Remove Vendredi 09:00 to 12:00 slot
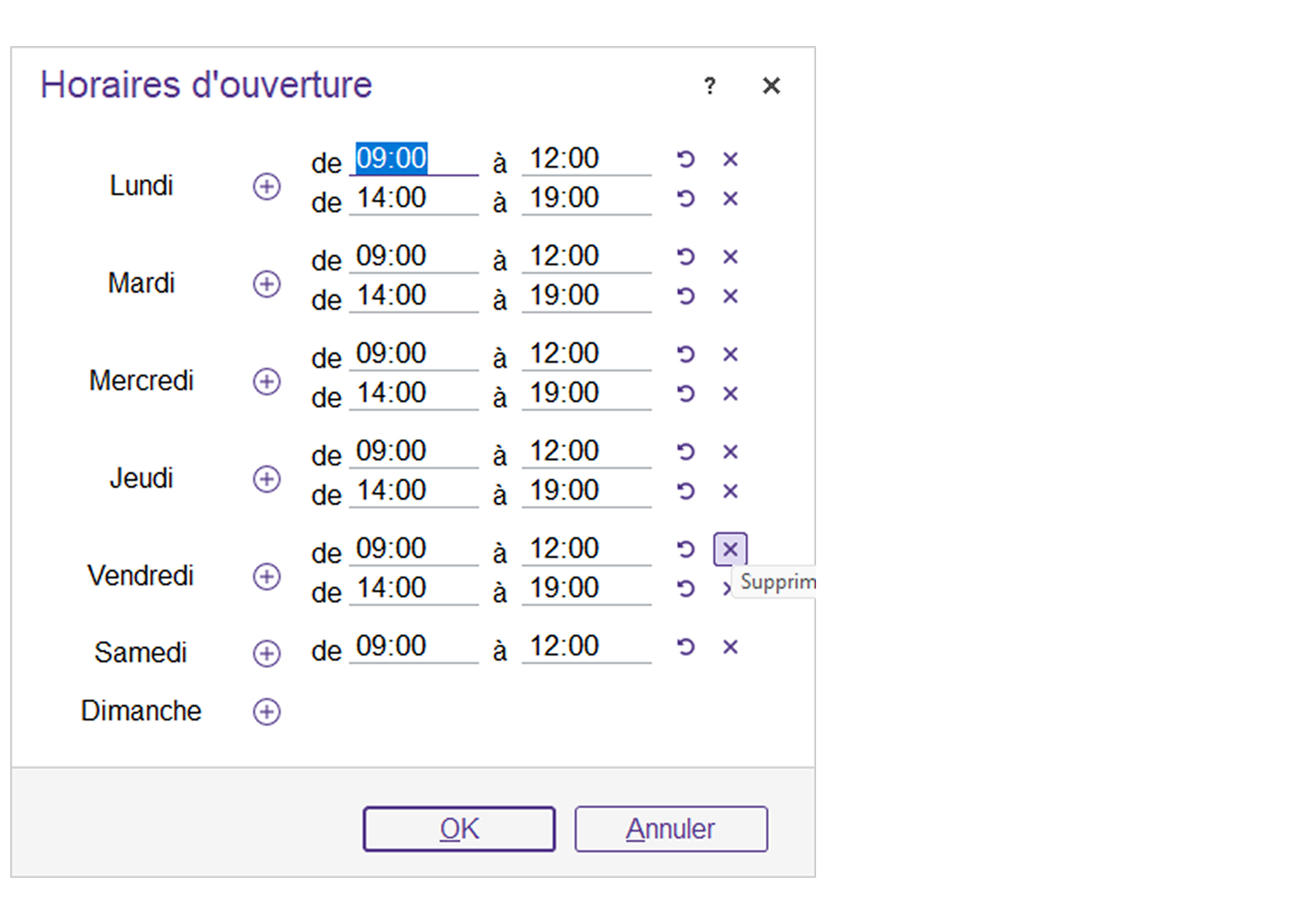 (730, 549)
